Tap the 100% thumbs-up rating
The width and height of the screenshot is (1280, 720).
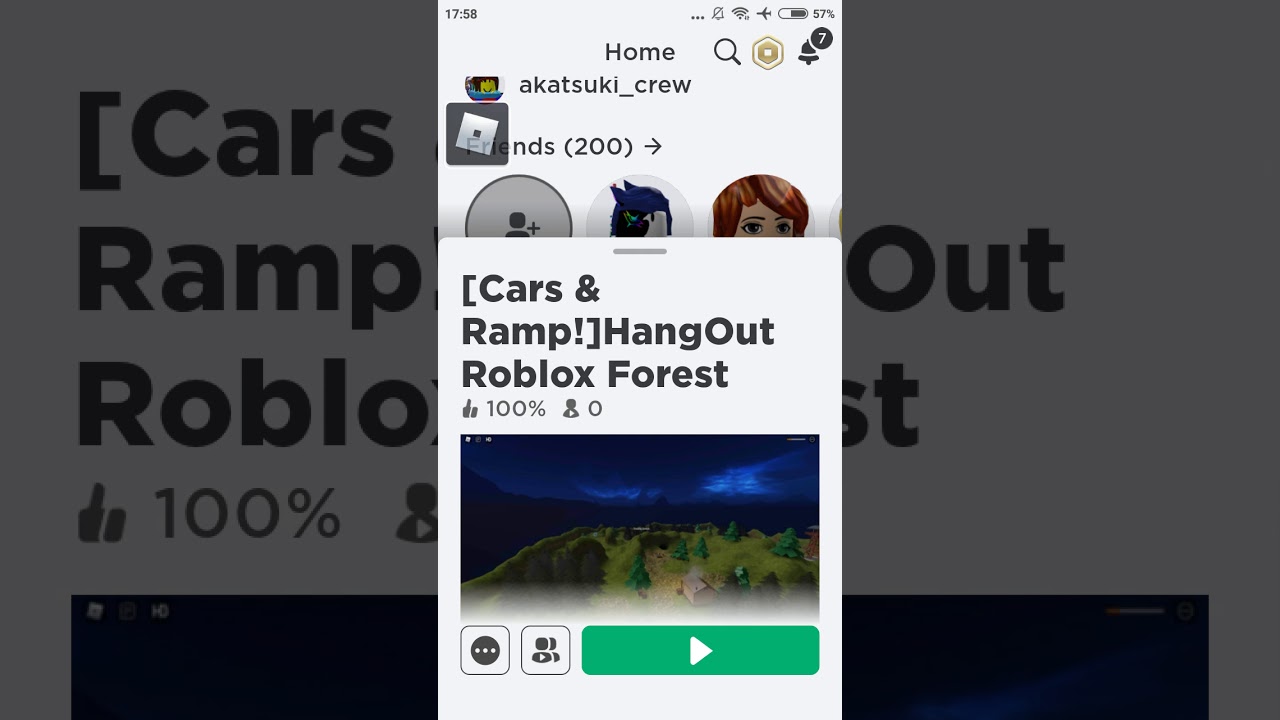coord(504,409)
